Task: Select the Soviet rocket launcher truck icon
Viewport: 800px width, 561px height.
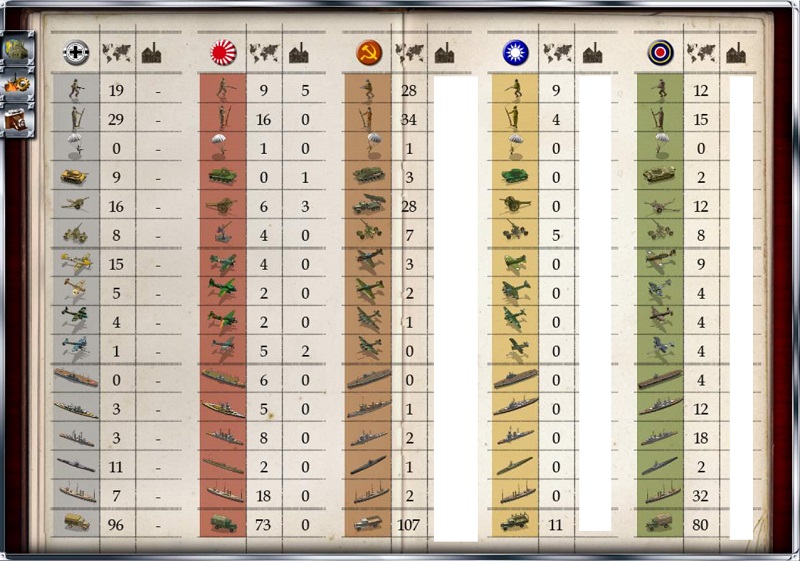Action: [x=368, y=205]
